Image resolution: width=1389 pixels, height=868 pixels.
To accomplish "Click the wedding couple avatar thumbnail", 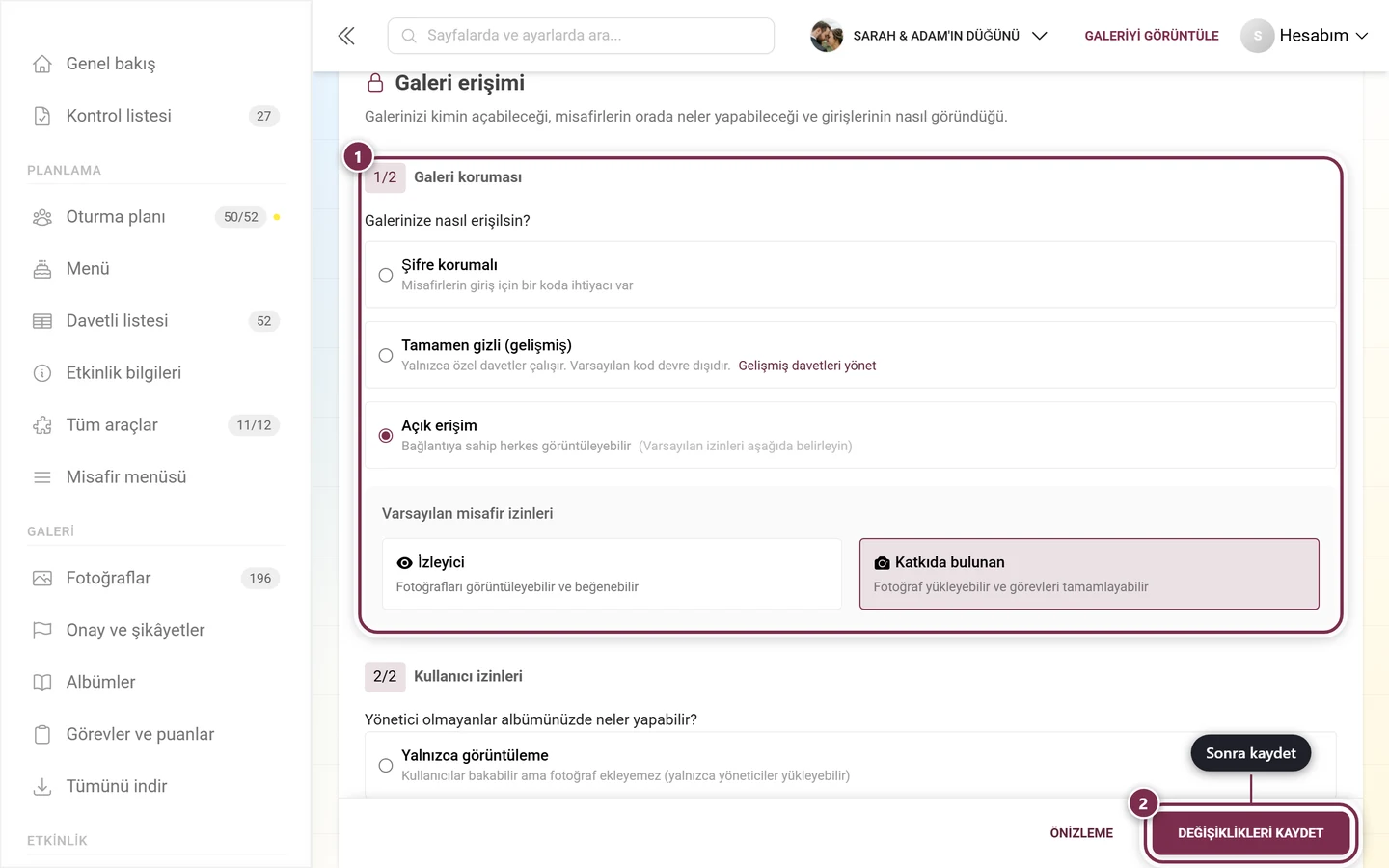I will 827,36.
